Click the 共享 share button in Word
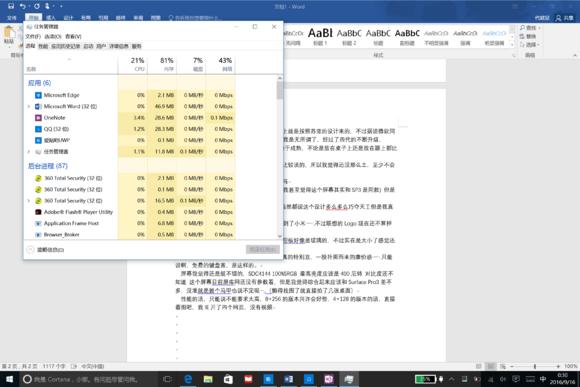This screenshot has width=580, height=387. [x=564, y=18]
